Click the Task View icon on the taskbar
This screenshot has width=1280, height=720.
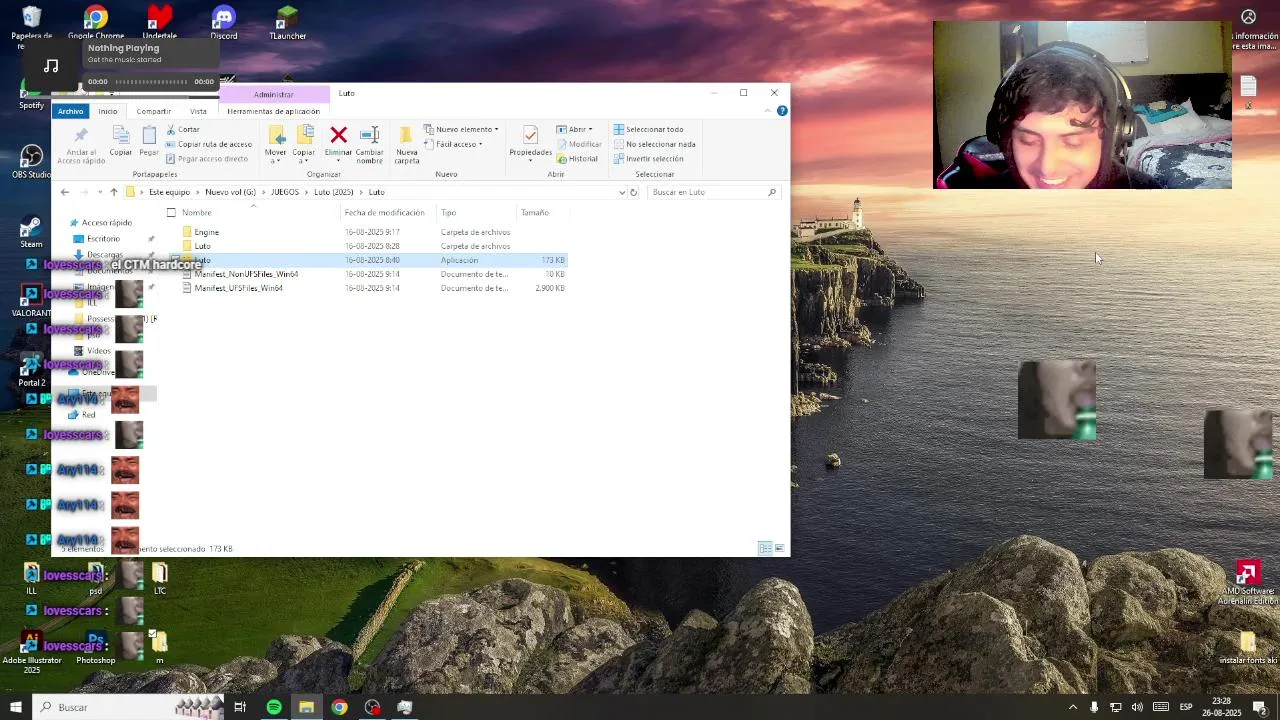coord(240,707)
